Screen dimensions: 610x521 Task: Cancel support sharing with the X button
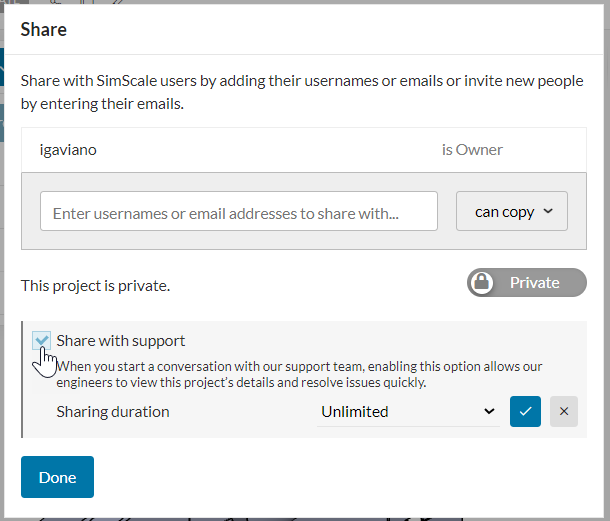coord(564,411)
